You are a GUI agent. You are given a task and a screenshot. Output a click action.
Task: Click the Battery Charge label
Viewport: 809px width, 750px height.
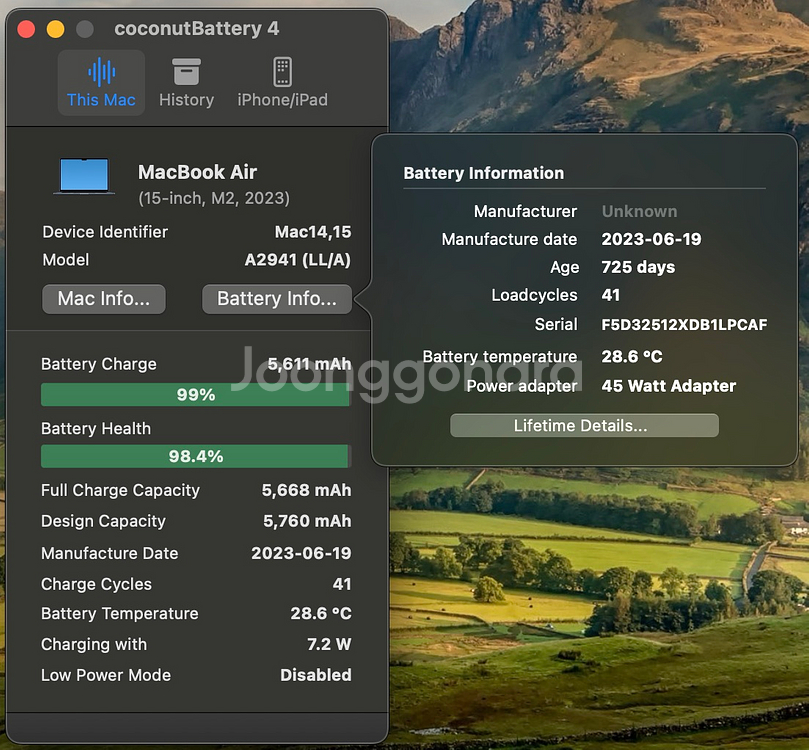coord(99,364)
